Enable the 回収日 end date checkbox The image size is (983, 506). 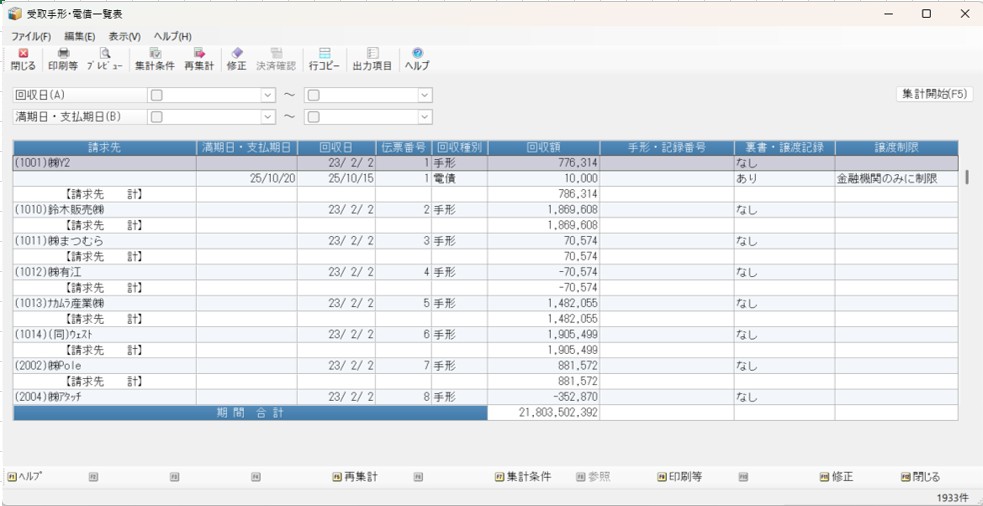click(313, 95)
